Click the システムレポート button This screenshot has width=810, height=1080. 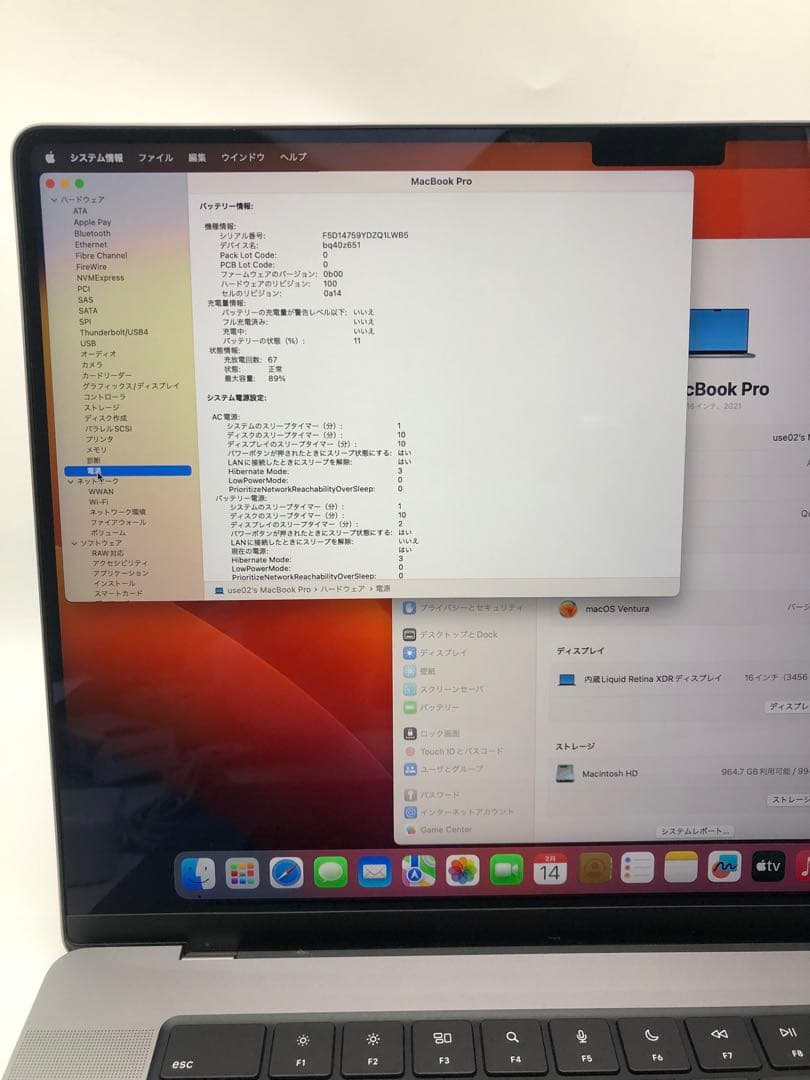tap(694, 831)
